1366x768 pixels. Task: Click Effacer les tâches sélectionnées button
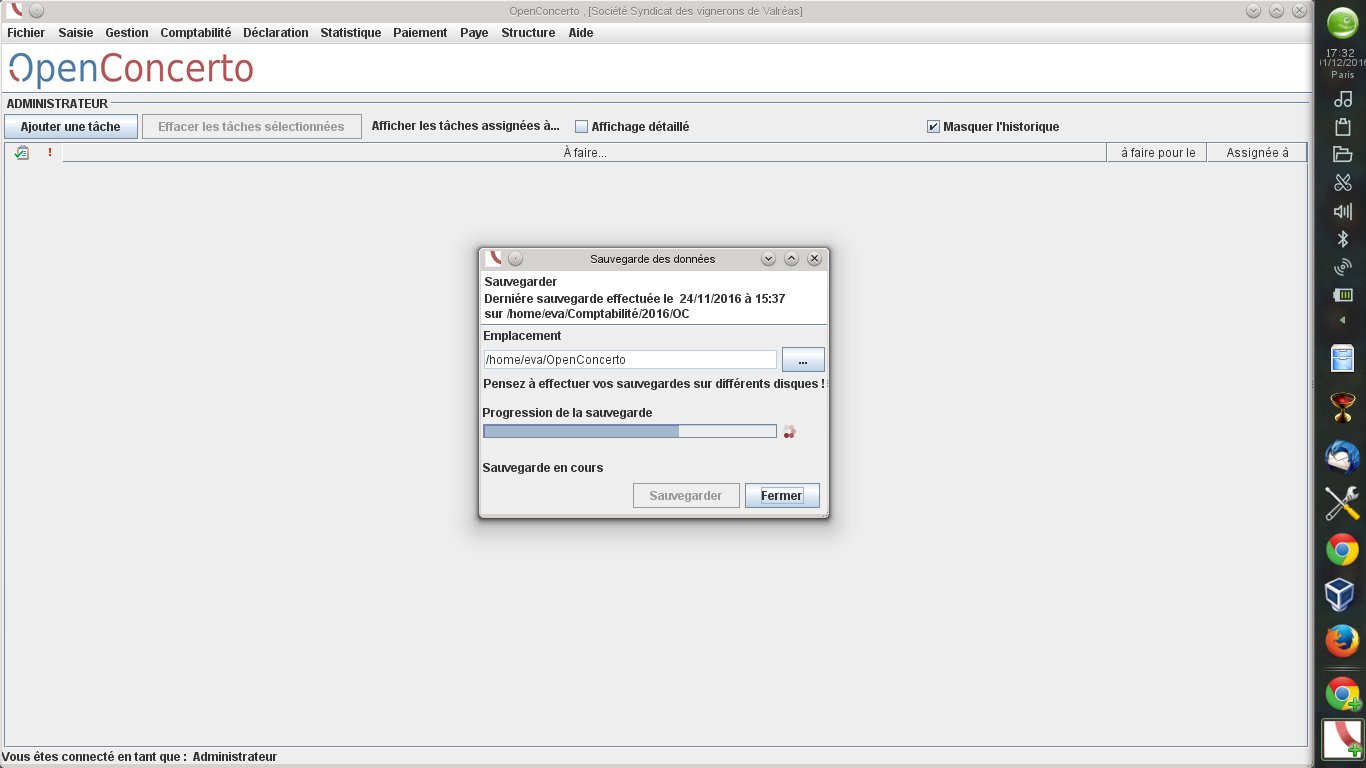(251, 127)
